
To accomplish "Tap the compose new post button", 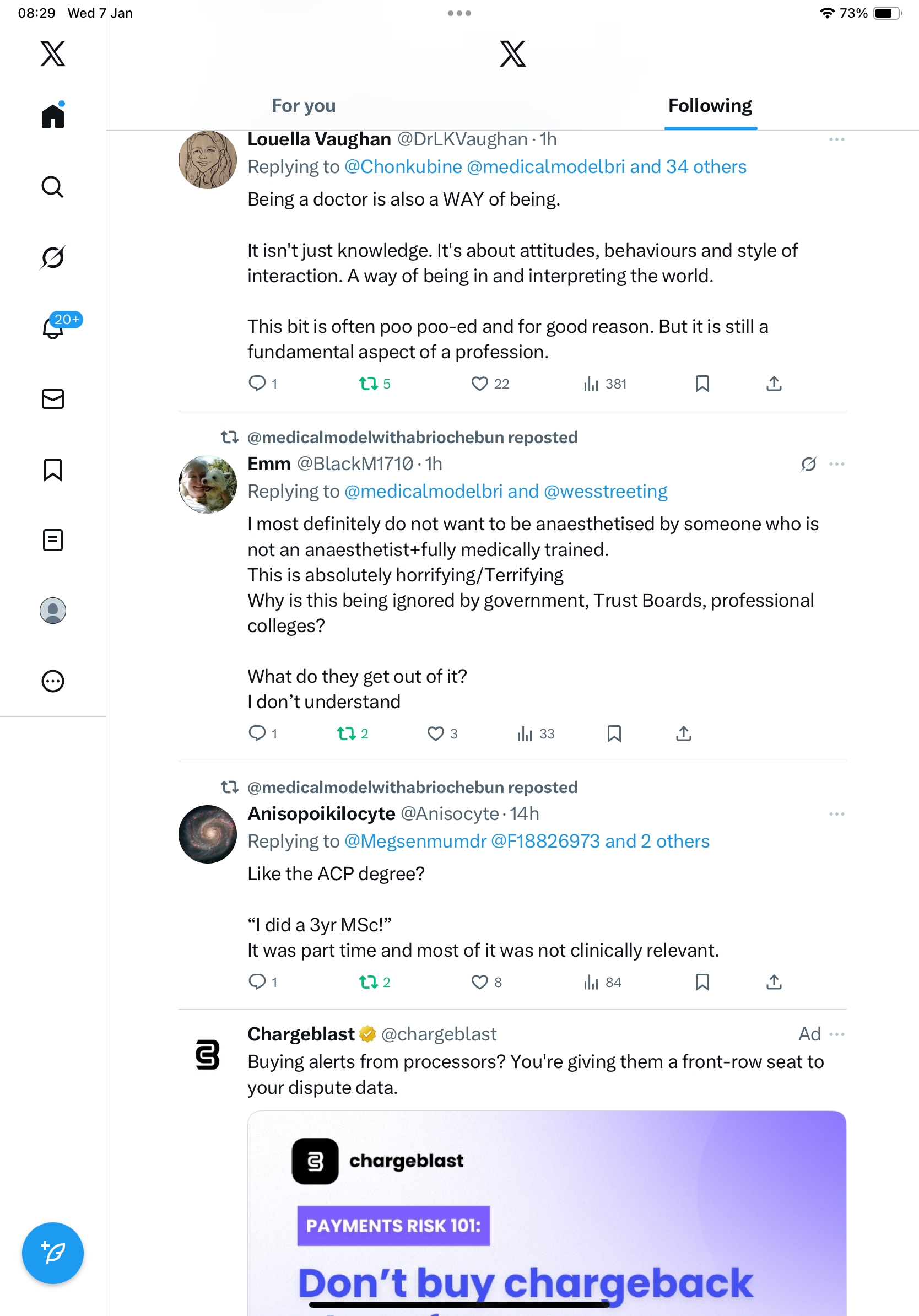I will tap(53, 1253).
